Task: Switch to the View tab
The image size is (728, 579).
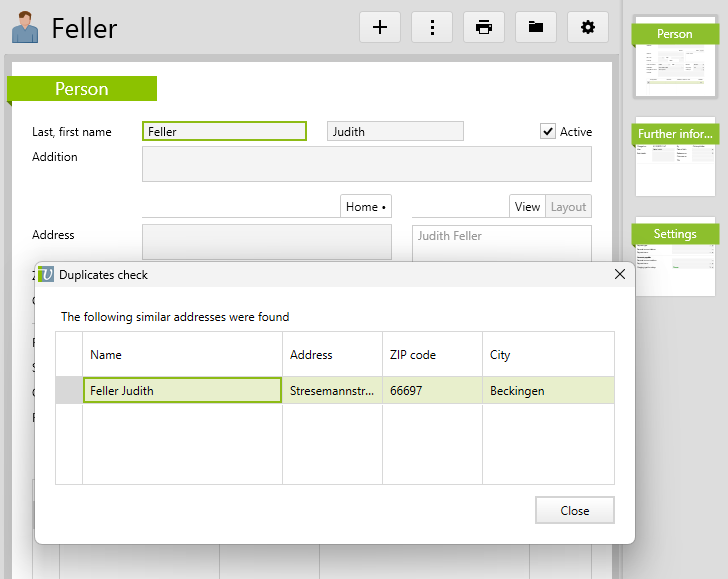Action: pyautogui.click(x=527, y=207)
